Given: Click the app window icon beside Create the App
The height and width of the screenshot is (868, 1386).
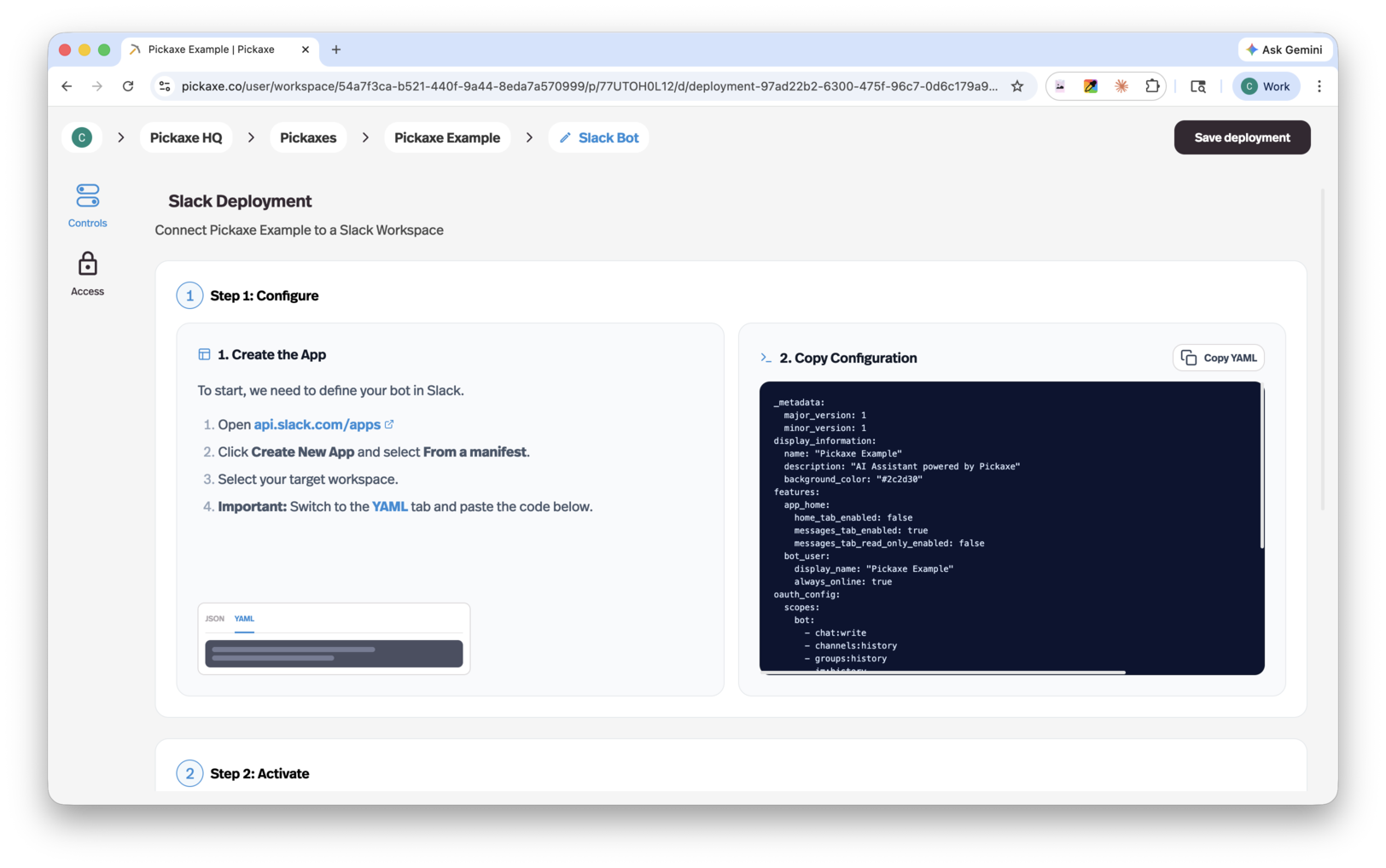Looking at the screenshot, I should coord(204,353).
